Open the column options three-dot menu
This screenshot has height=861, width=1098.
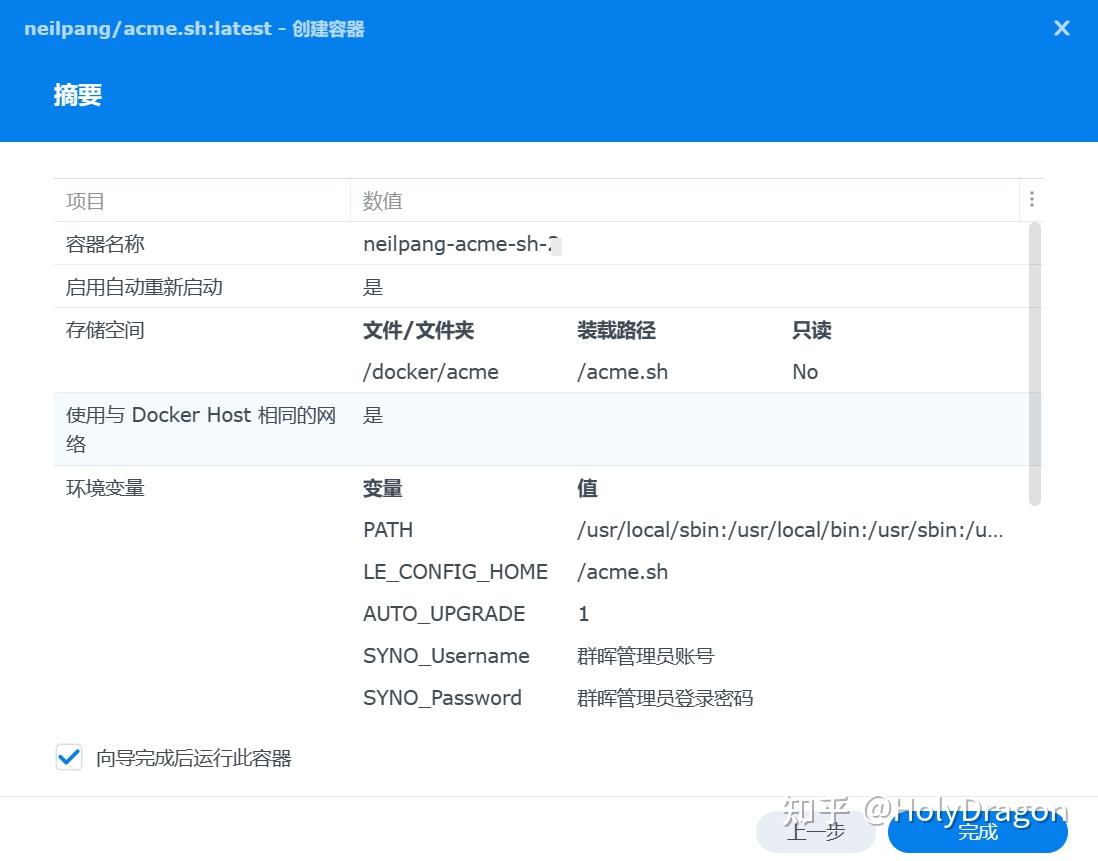(x=1032, y=199)
